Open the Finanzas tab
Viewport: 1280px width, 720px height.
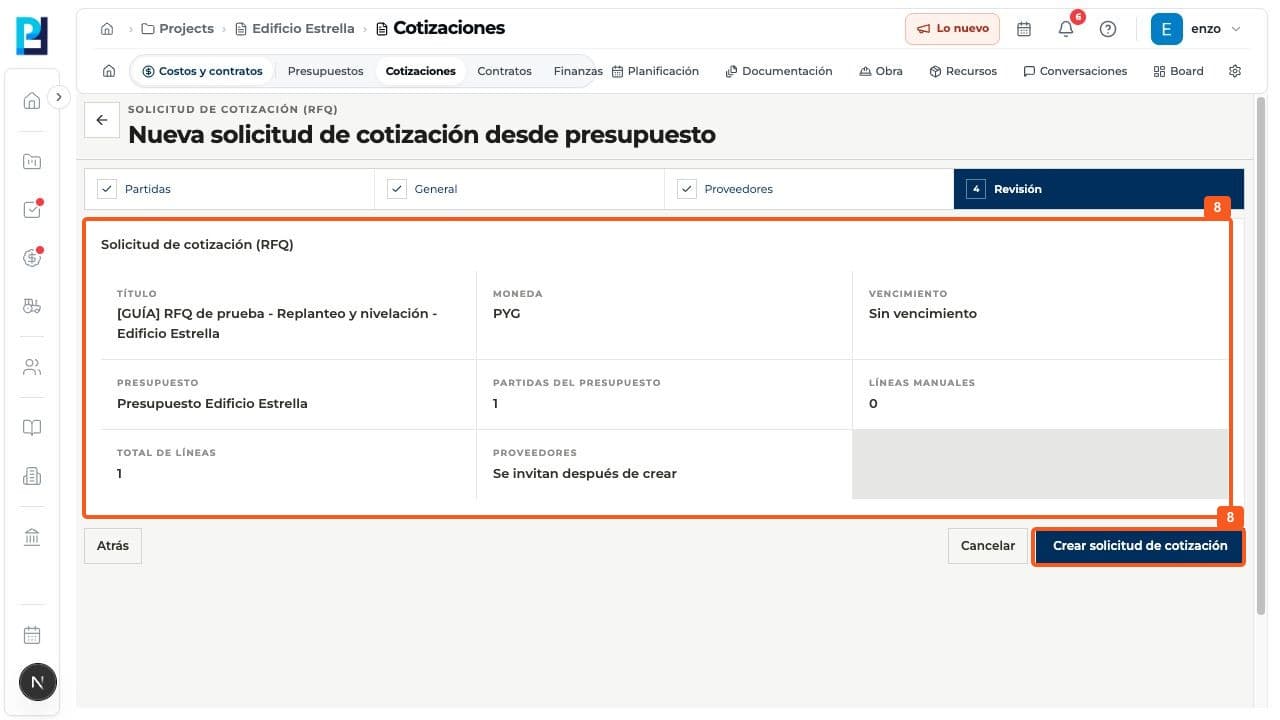(578, 71)
